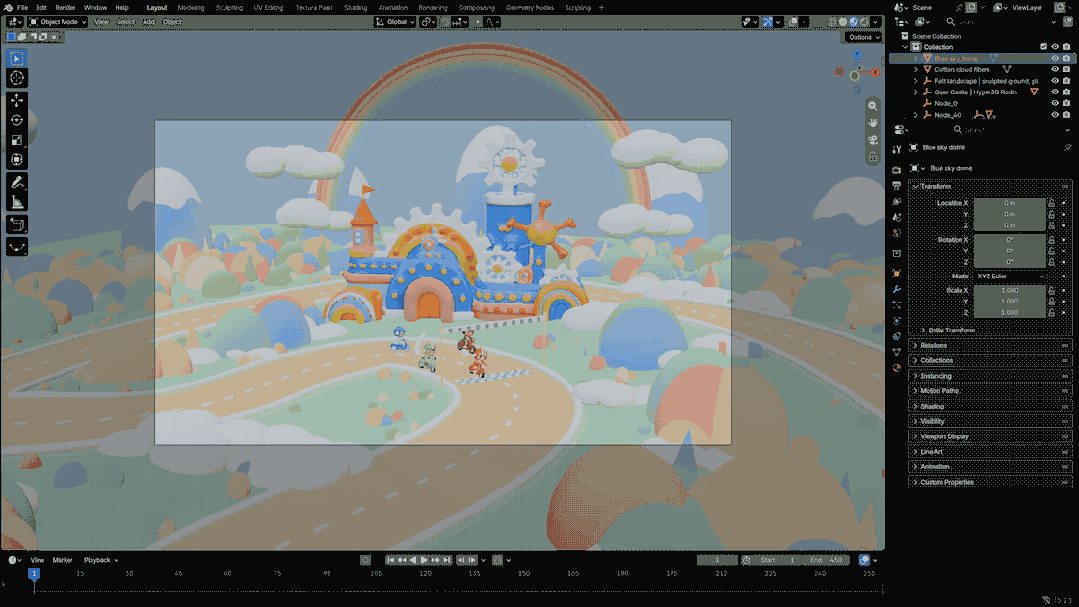Viewport: 1079px width, 607px height.
Task: Open the Rotation Mode XYZ Euler dropdown
Action: (1009, 276)
